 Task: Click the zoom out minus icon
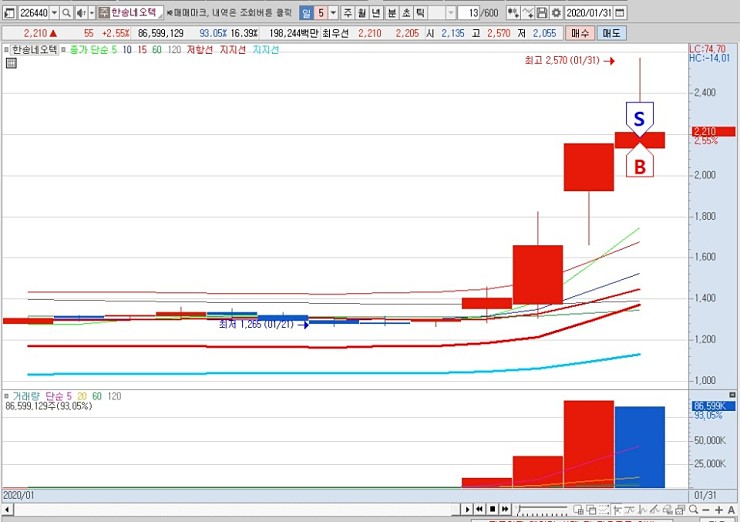pos(703,510)
